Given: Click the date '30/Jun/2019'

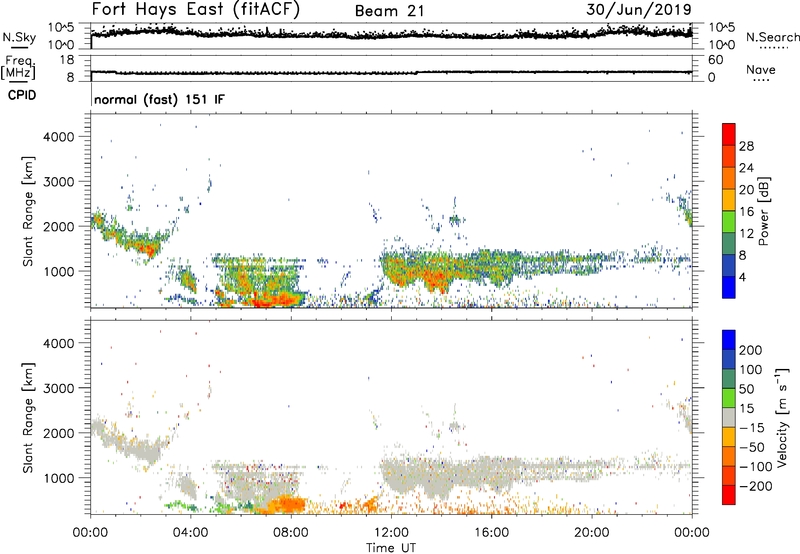Looking at the screenshot, I should pyautogui.click(x=639, y=9).
